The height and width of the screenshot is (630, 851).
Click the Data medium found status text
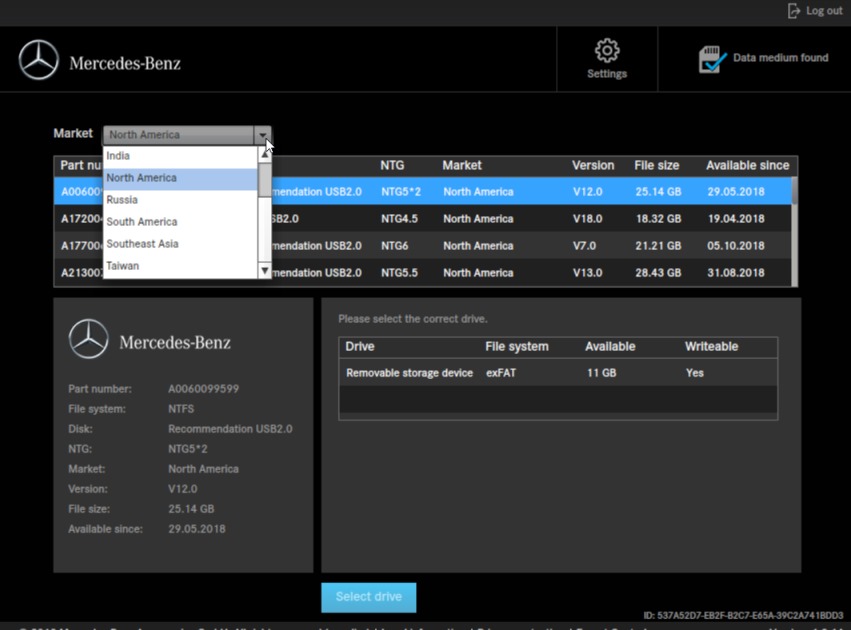click(780, 58)
